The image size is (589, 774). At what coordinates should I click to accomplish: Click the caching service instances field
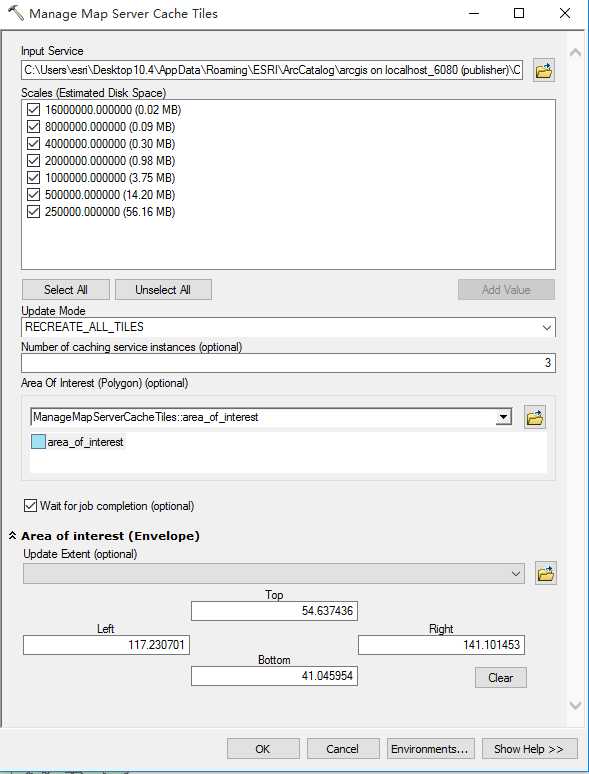click(288, 363)
